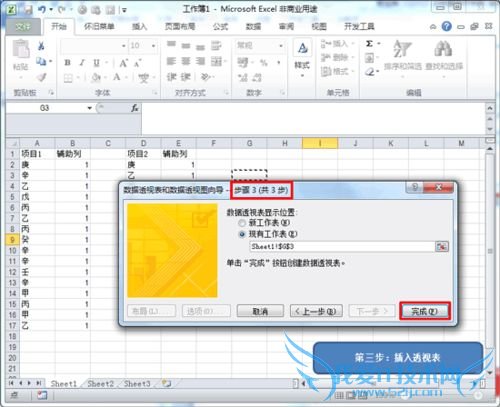Screen dimensions: 500x407
Task: Click the Borders icon
Action: pos(68,78)
